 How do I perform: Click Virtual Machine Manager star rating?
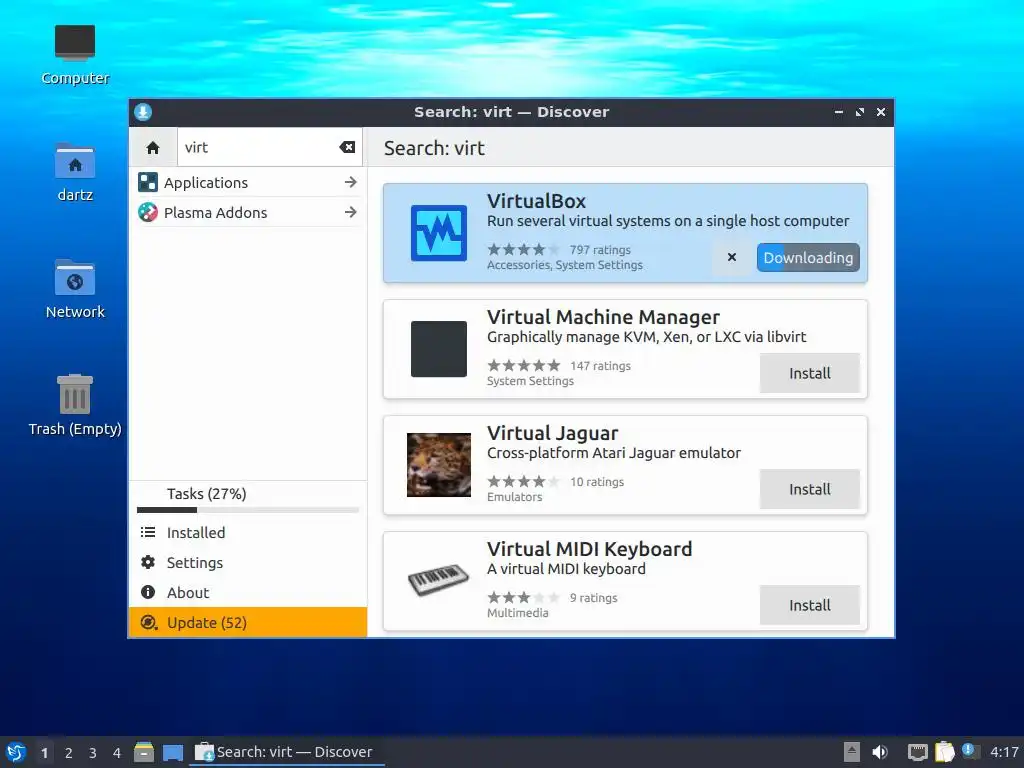click(x=524, y=366)
